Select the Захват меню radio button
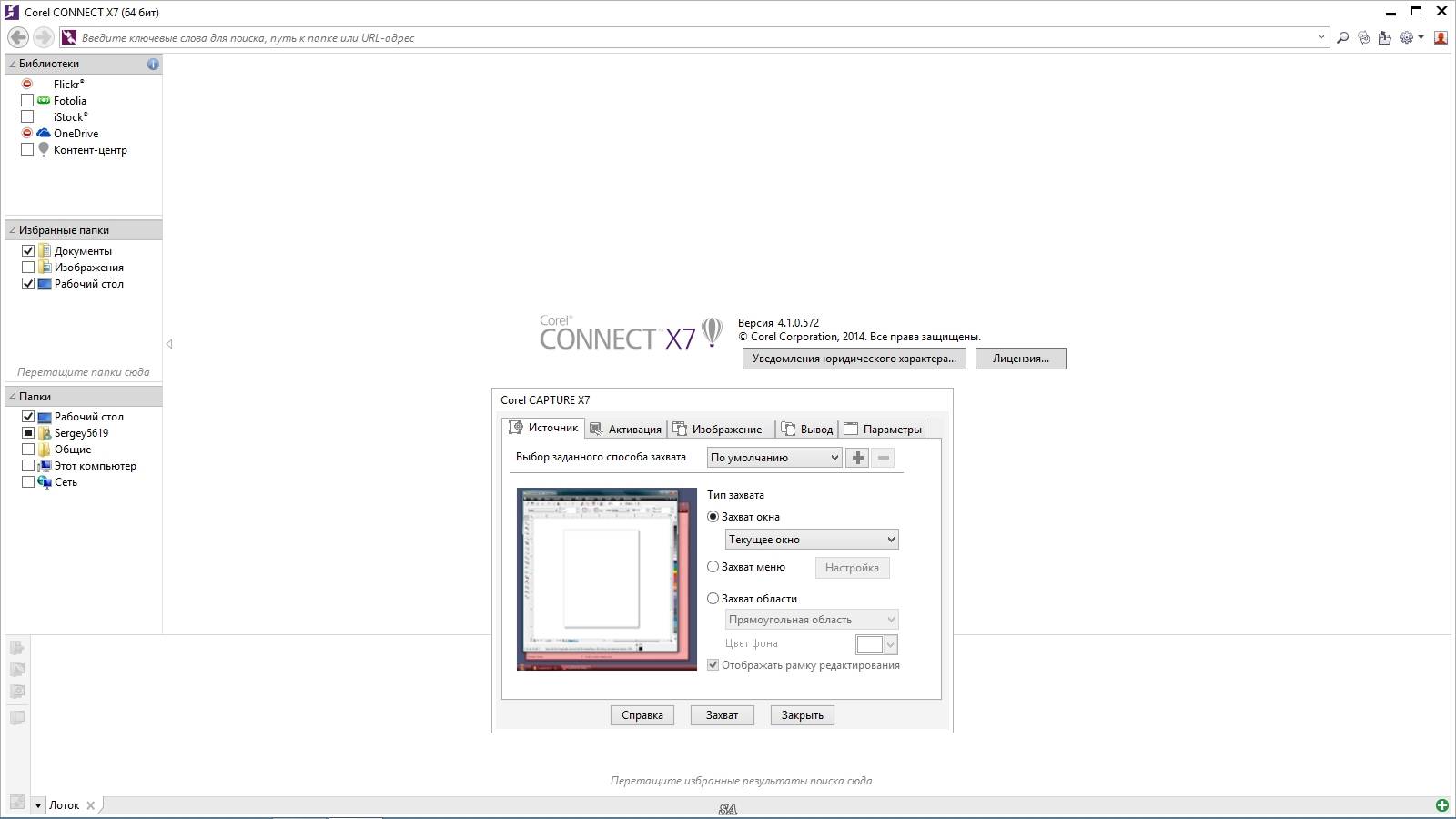 [713, 566]
